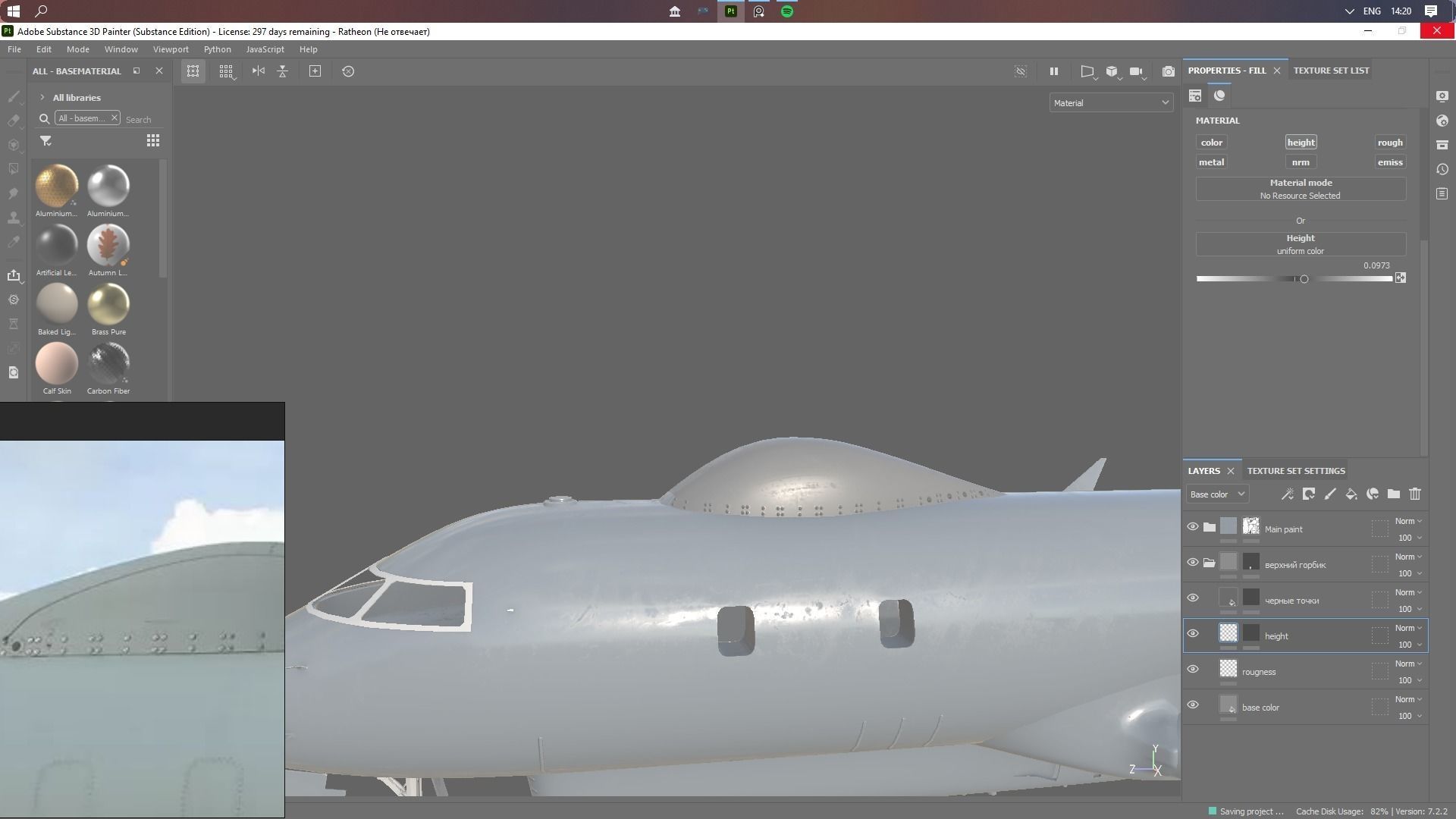The width and height of the screenshot is (1456, 819).
Task: Open the Python menu
Action: pyautogui.click(x=217, y=49)
